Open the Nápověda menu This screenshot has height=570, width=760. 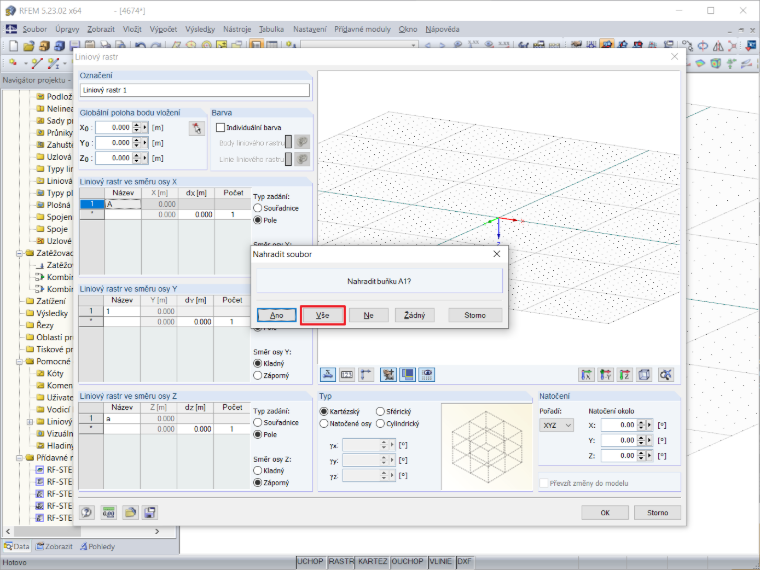pyautogui.click(x=443, y=29)
